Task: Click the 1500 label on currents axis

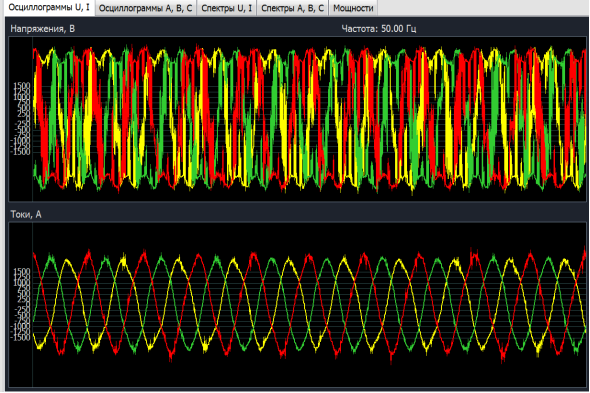Action: pos(21,271)
